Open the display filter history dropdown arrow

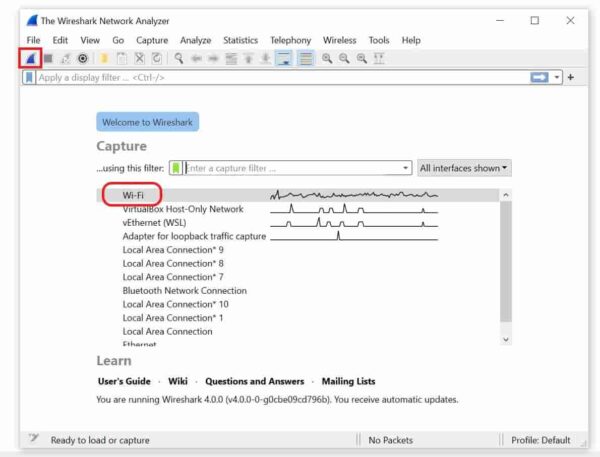[x=557, y=78]
